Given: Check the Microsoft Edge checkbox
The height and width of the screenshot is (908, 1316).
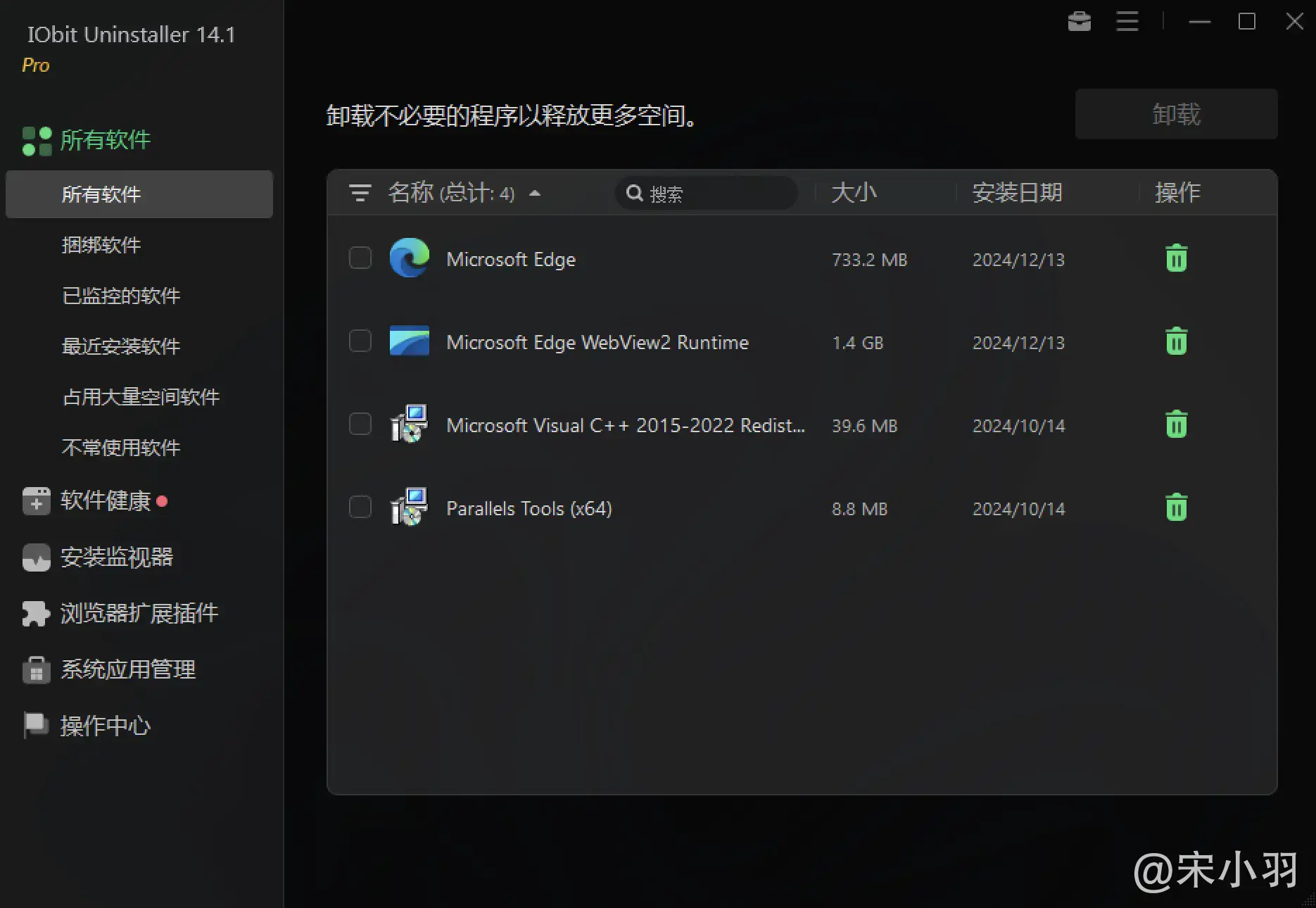Looking at the screenshot, I should click(x=360, y=258).
